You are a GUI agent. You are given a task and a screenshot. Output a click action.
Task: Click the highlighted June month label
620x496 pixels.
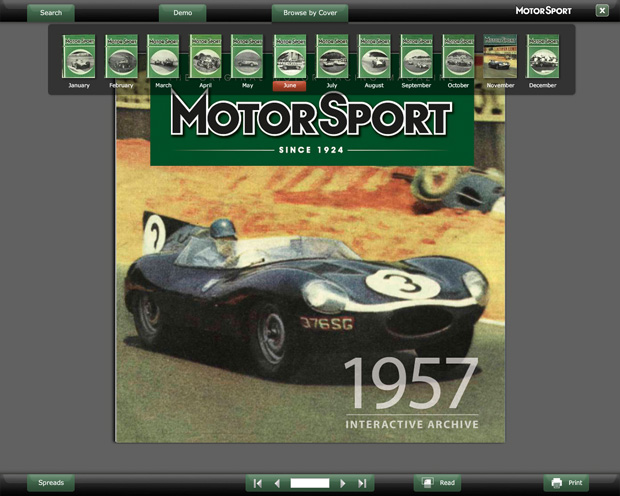pos(289,86)
